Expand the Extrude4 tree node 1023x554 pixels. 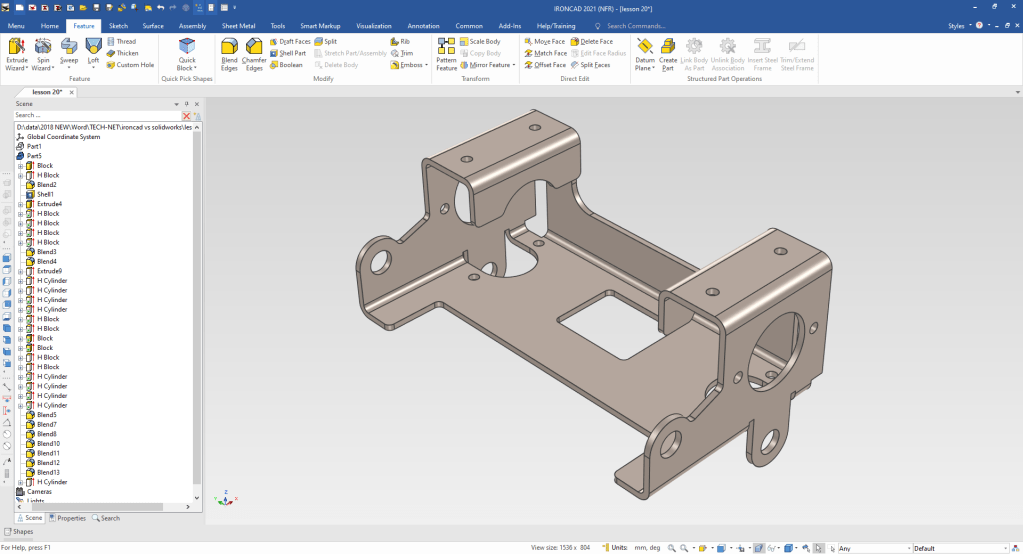pos(20,204)
